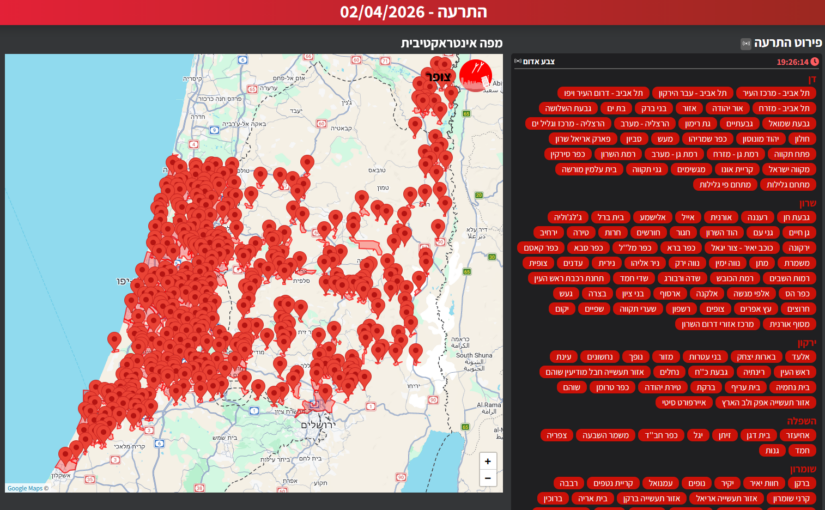Image resolution: width=825 pixels, height=510 pixels.
Task: Click the red alert area over Jerusalem
Action: pos(318,405)
